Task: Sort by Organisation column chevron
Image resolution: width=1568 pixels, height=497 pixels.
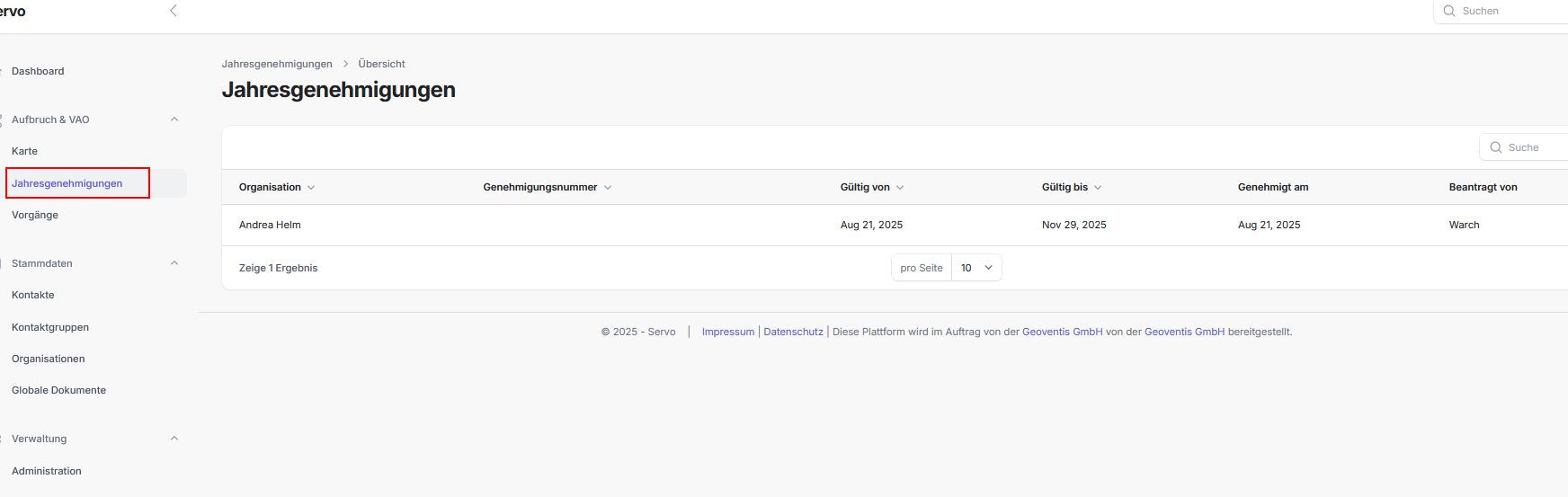Action: point(311,188)
